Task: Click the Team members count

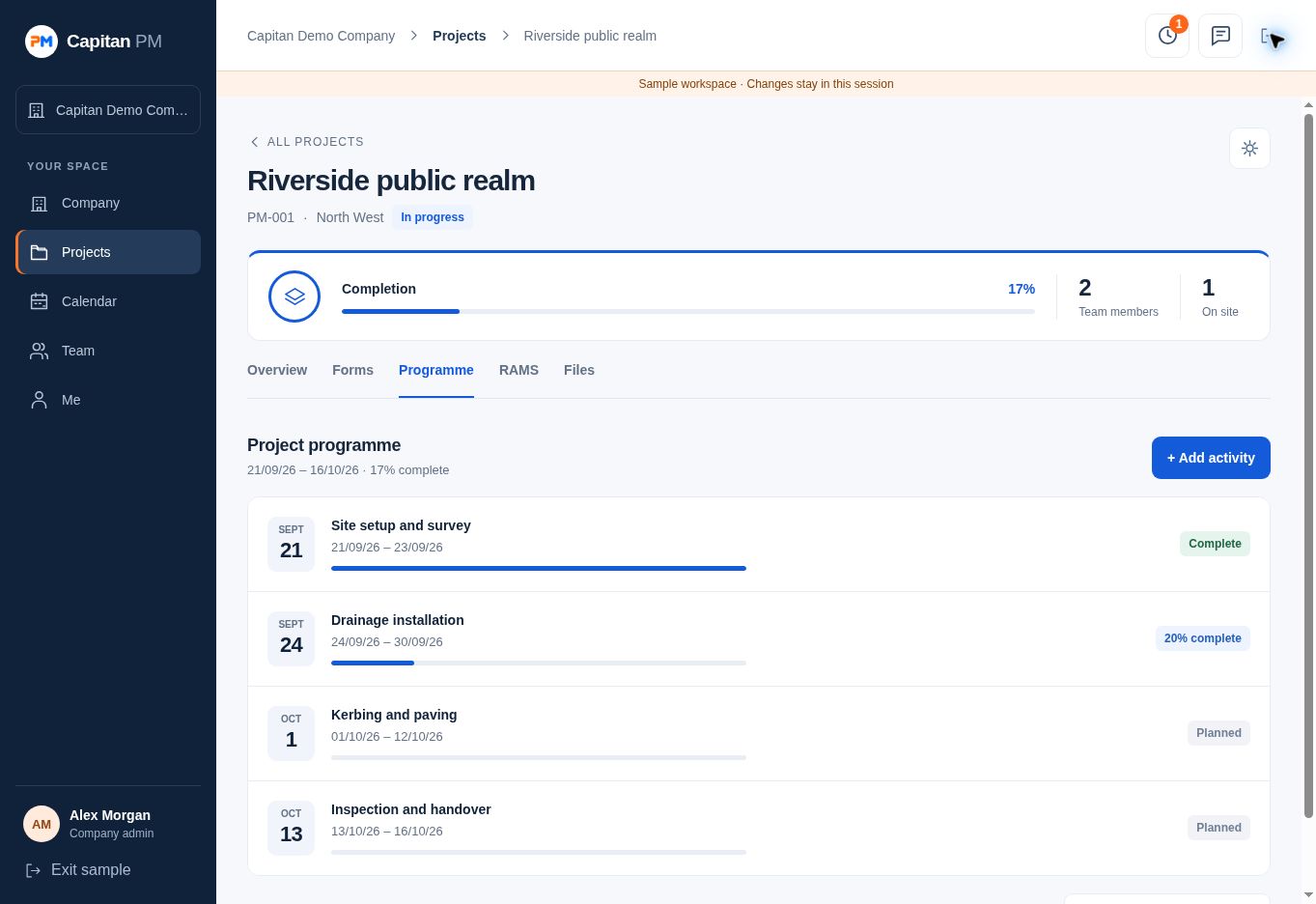Action: tap(1118, 297)
